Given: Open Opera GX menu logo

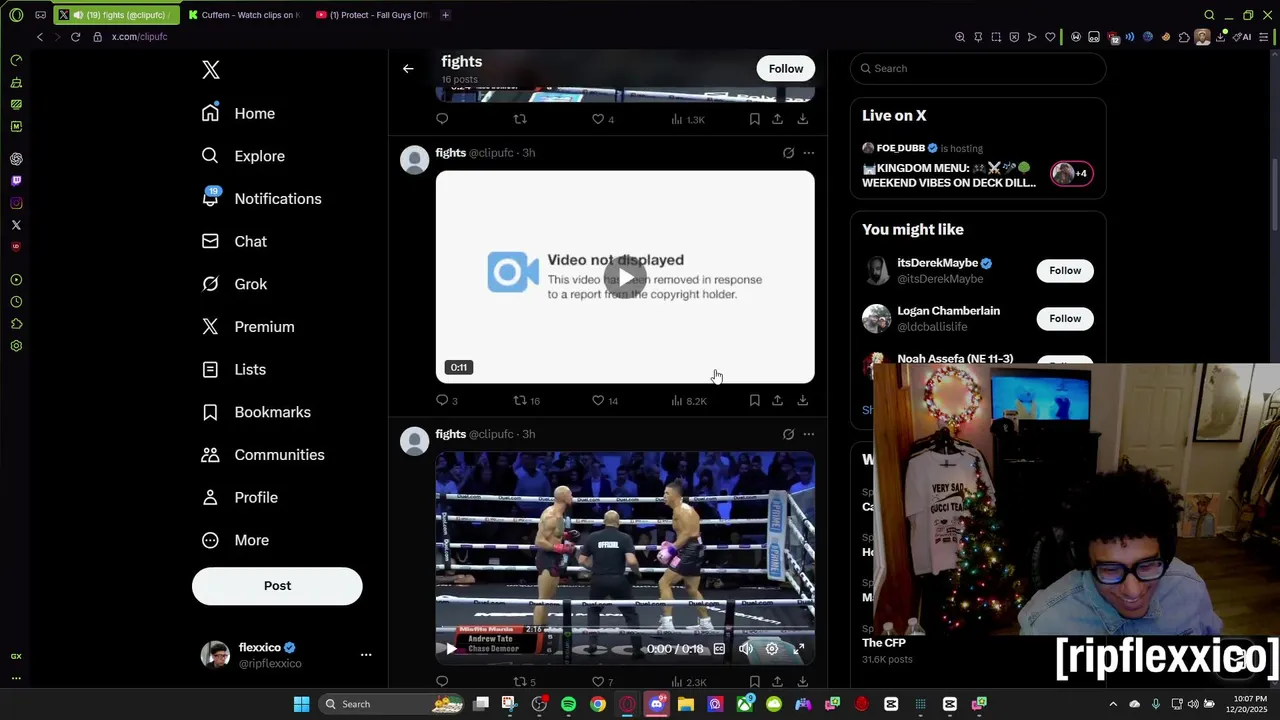Looking at the screenshot, I should tap(16, 15).
